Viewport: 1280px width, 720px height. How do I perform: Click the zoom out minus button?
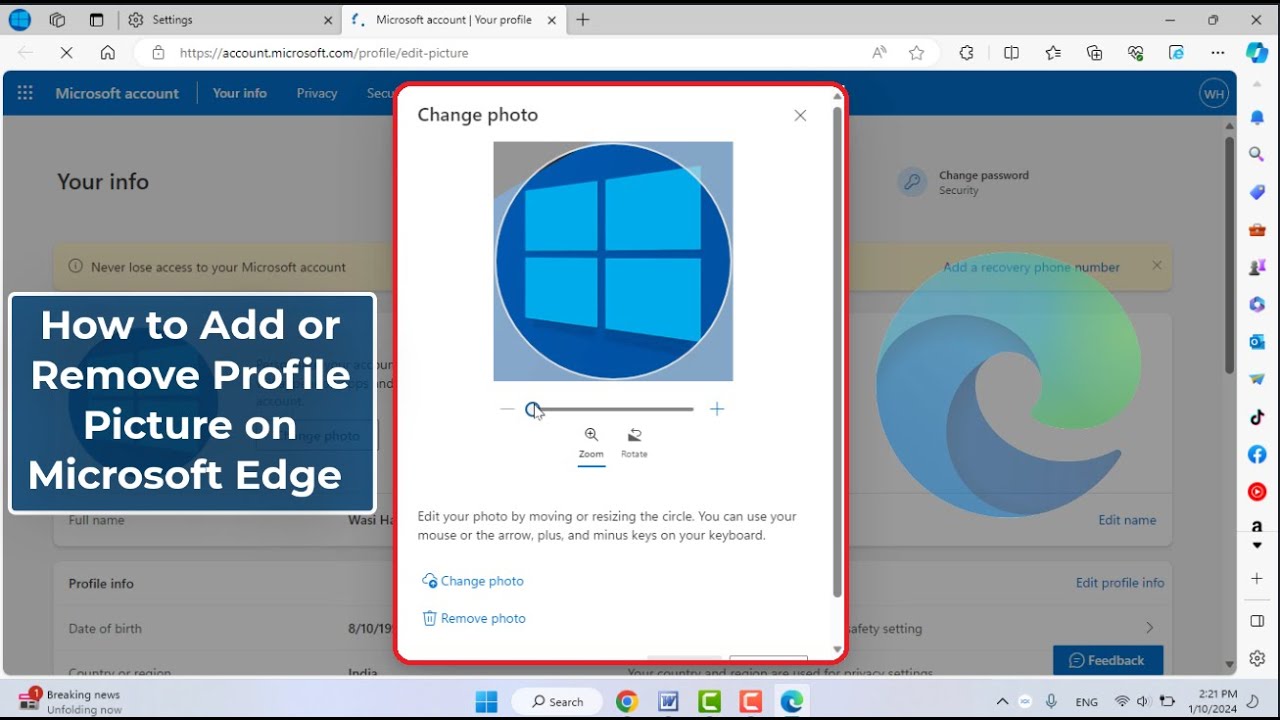coord(507,409)
